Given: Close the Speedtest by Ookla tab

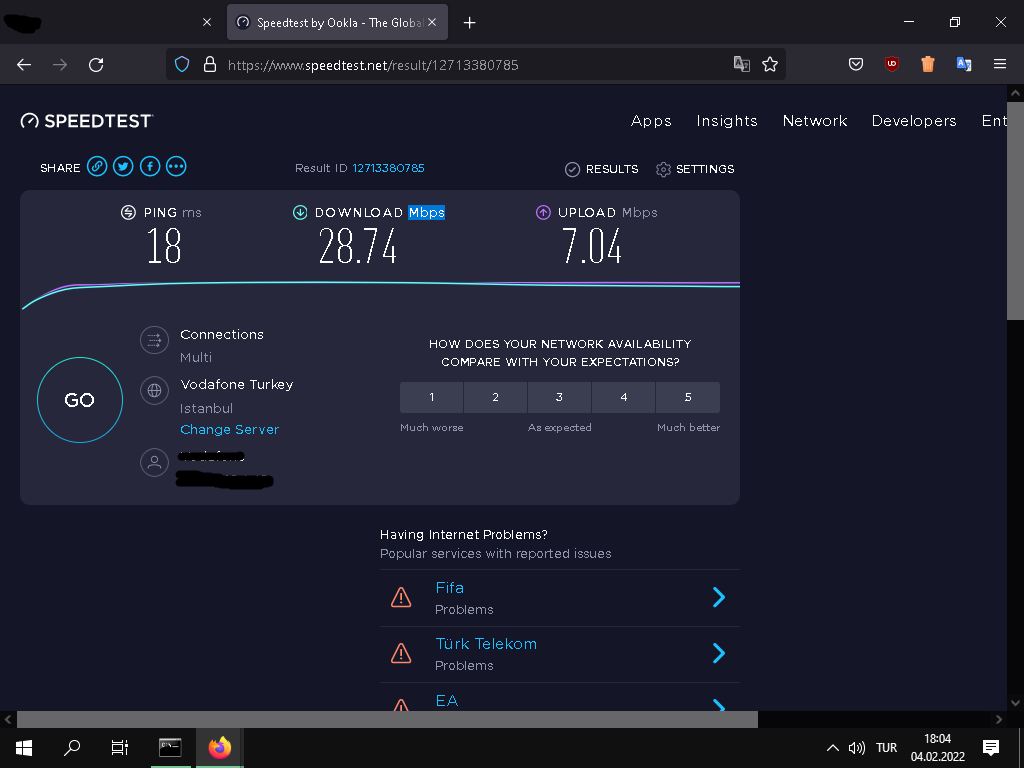Looking at the screenshot, I should pos(432,22).
